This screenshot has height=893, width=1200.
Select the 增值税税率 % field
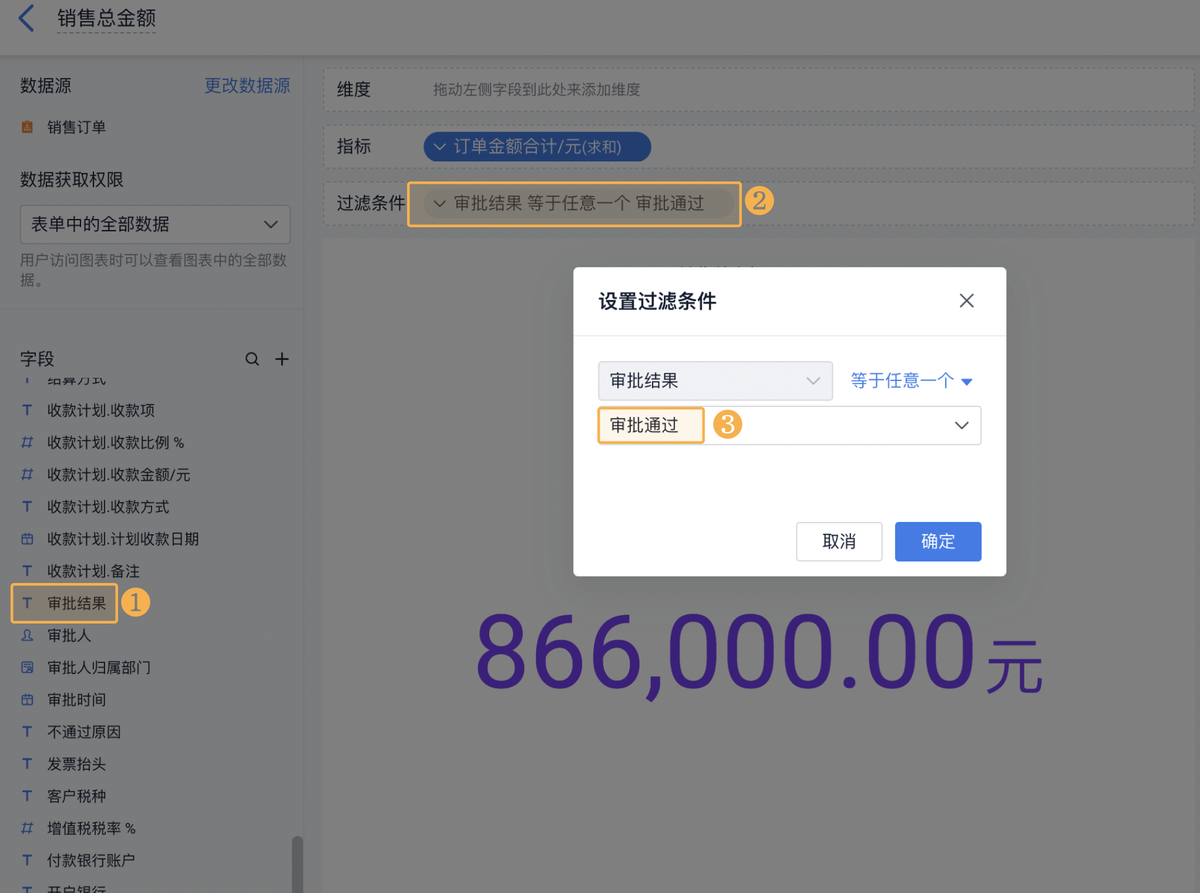[91, 828]
